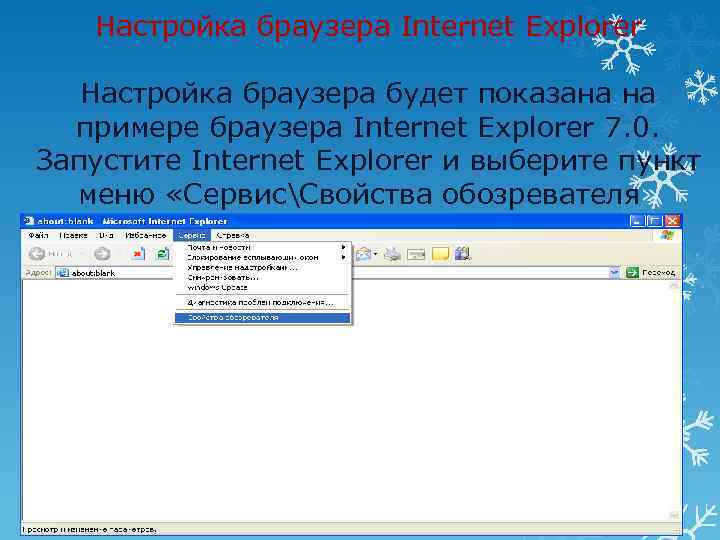Click the vertical scrollbar down arrow
This screenshot has height=540, width=720.
(674, 515)
